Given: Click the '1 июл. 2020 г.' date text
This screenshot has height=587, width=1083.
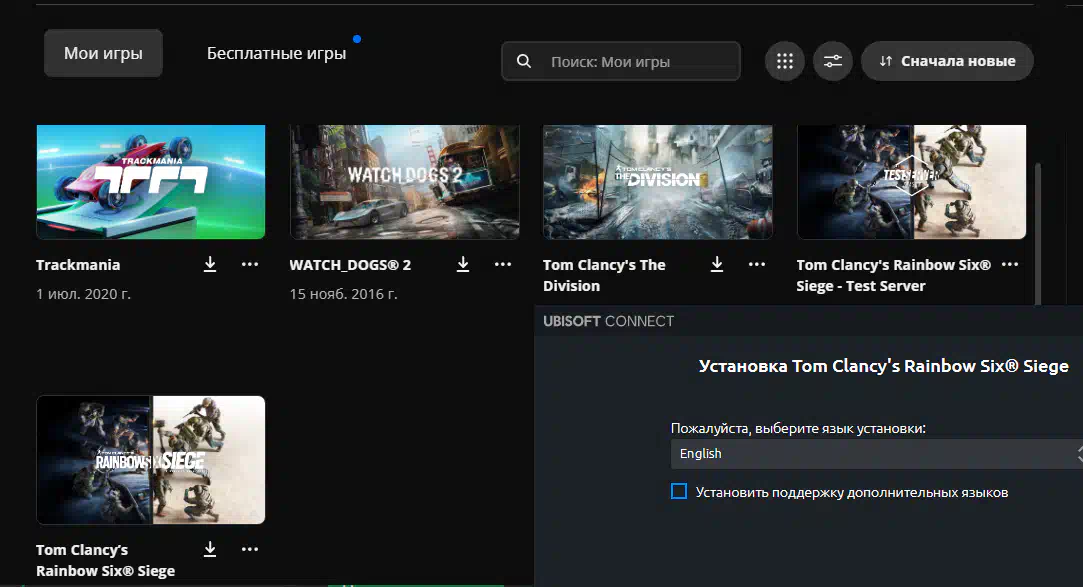Looking at the screenshot, I should point(84,294).
